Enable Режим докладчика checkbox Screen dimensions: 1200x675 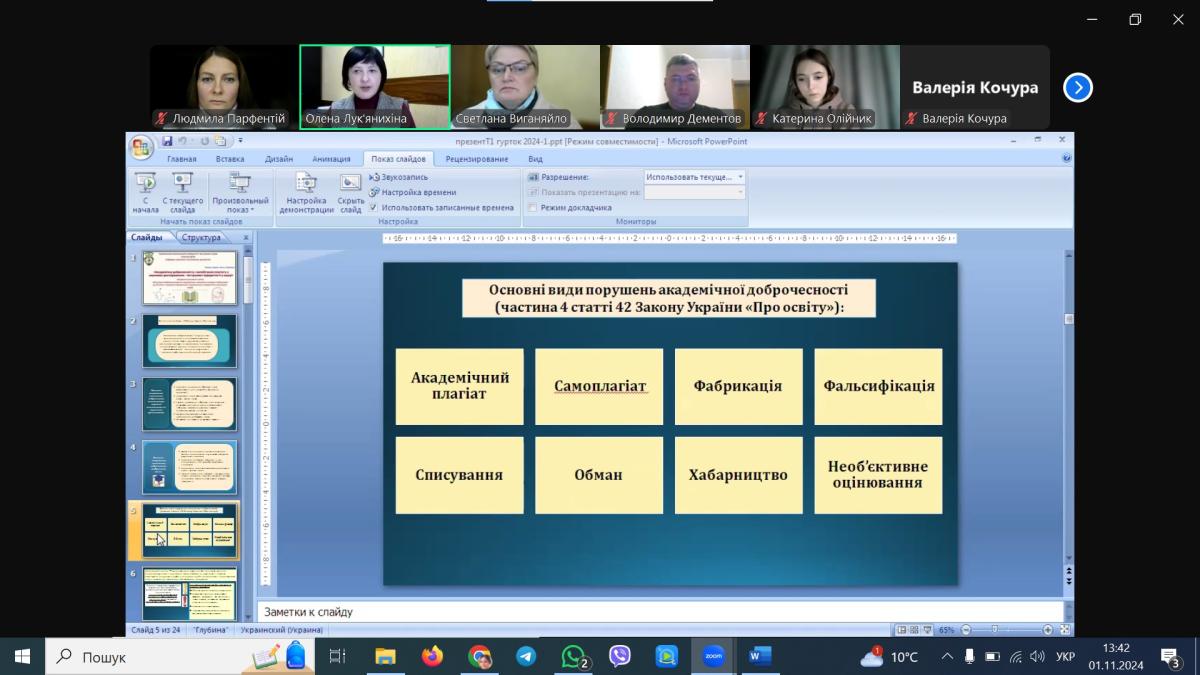click(533, 208)
